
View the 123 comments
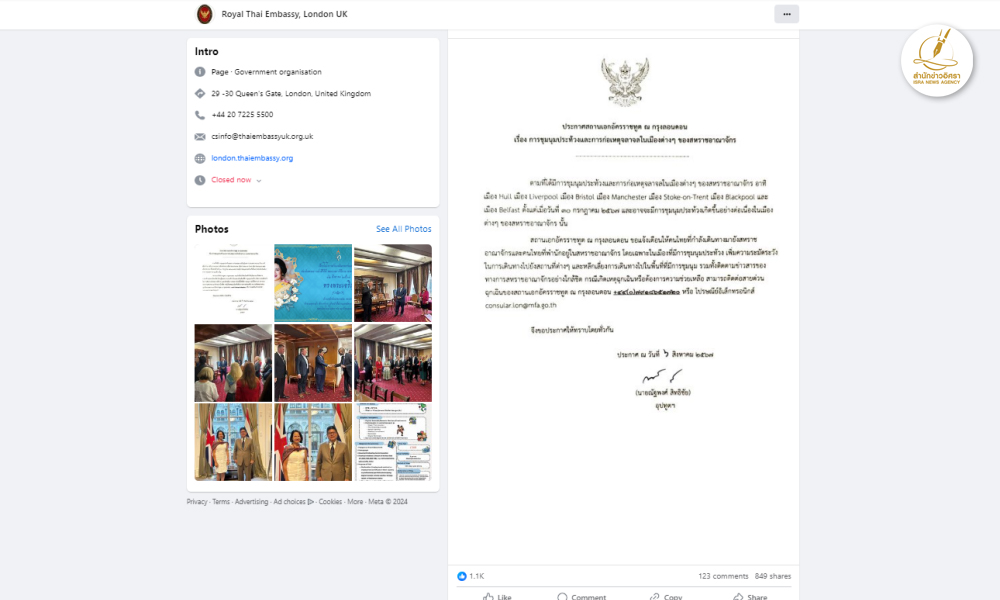pyautogui.click(x=723, y=576)
